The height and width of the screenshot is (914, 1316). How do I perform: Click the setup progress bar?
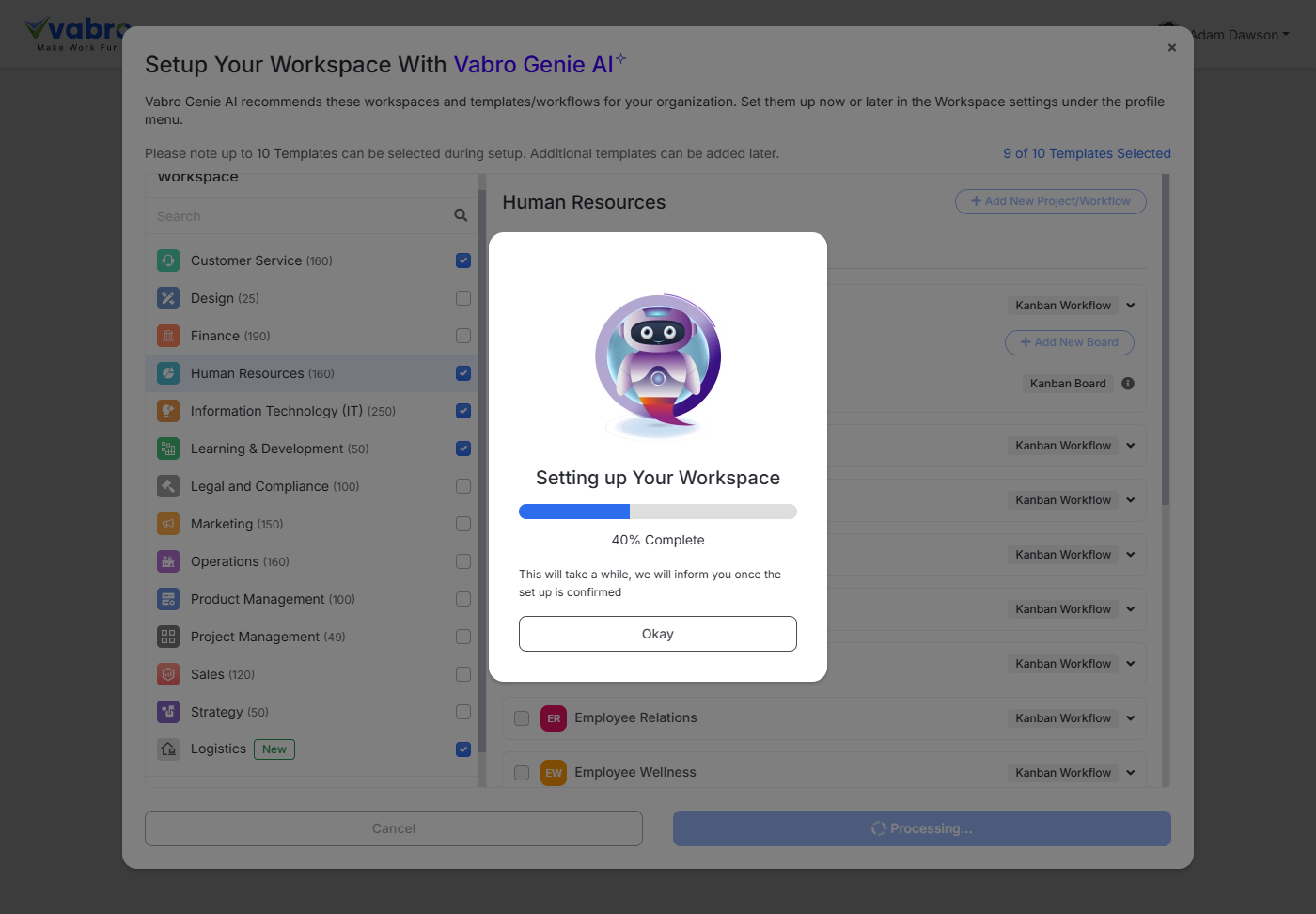tap(658, 512)
